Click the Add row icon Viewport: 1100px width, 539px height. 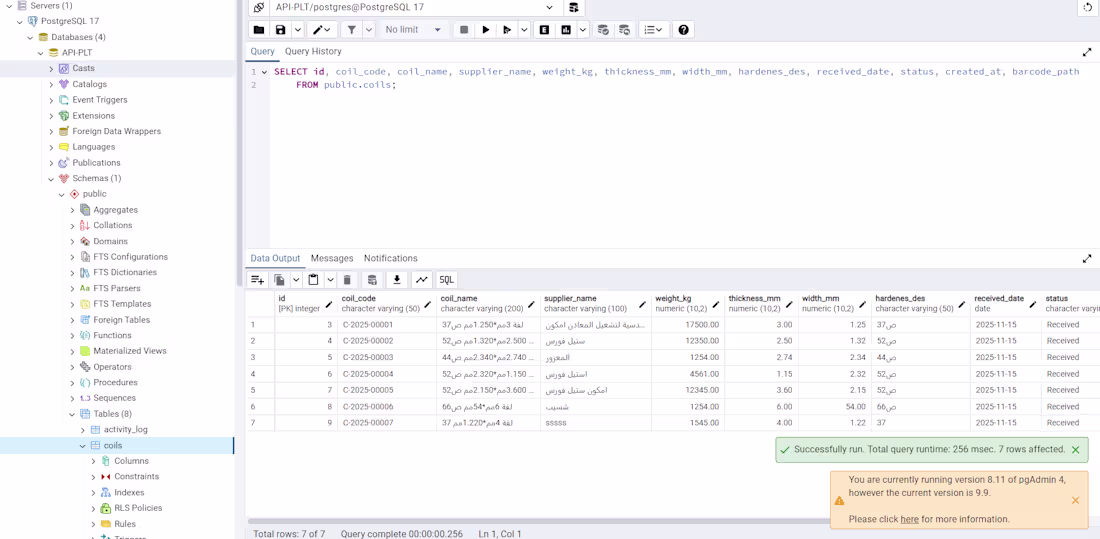point(257,279)
